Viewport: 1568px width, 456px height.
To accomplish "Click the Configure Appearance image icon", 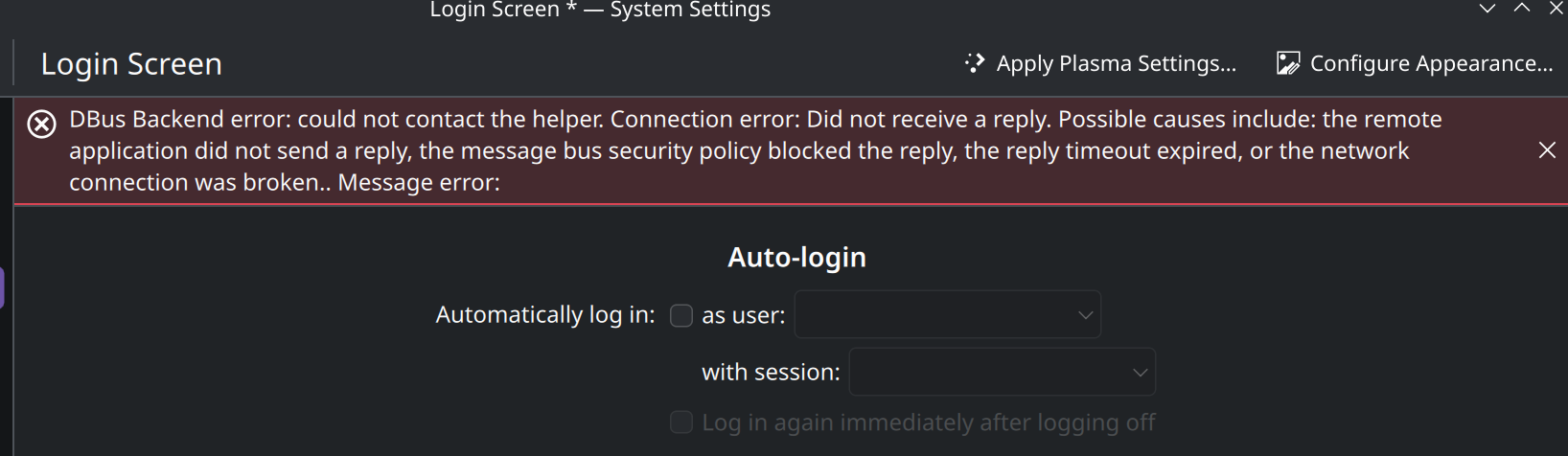I will 1288,63.
